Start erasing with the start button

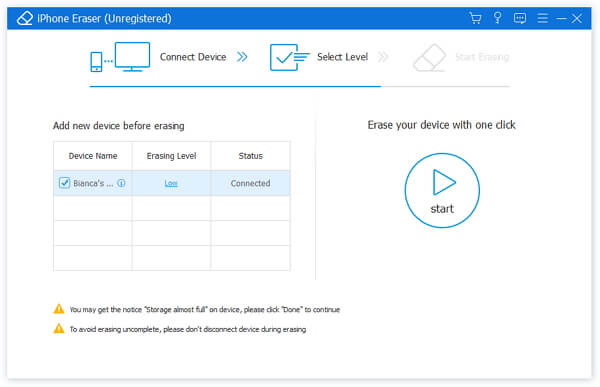point(442,190)
